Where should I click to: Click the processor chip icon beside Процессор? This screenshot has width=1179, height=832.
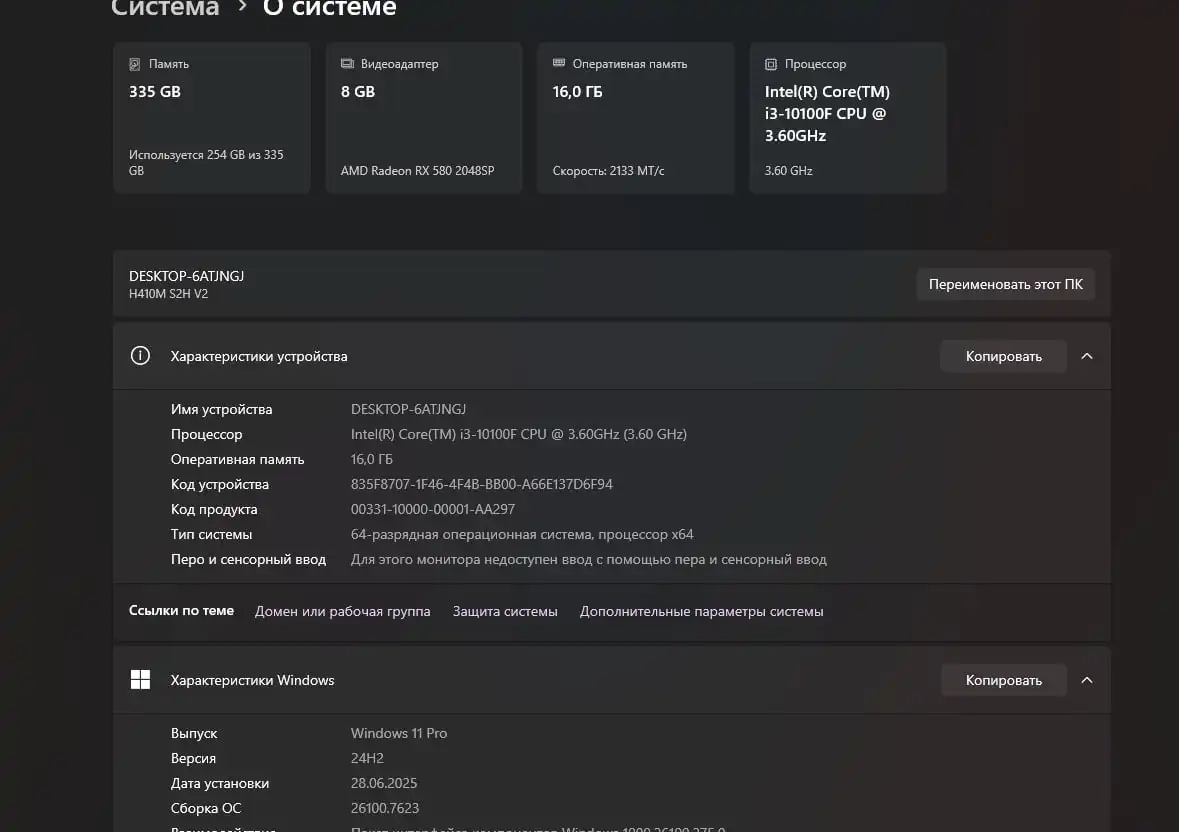pyautogui.click(x=771, y=64)
